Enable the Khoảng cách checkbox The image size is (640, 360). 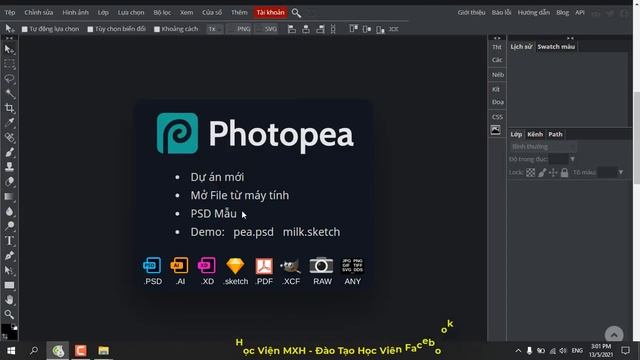pyautogui.click(x=157, y=29)
